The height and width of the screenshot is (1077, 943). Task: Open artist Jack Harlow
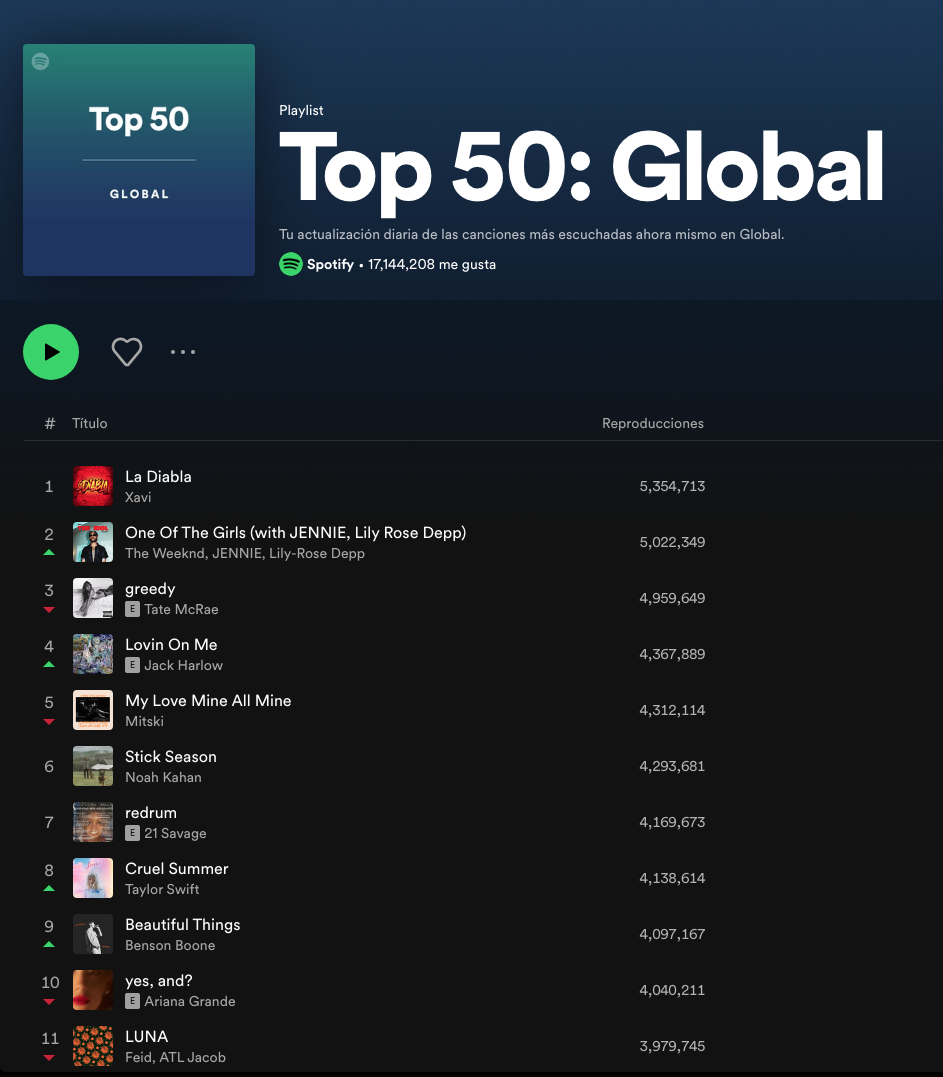183,666
